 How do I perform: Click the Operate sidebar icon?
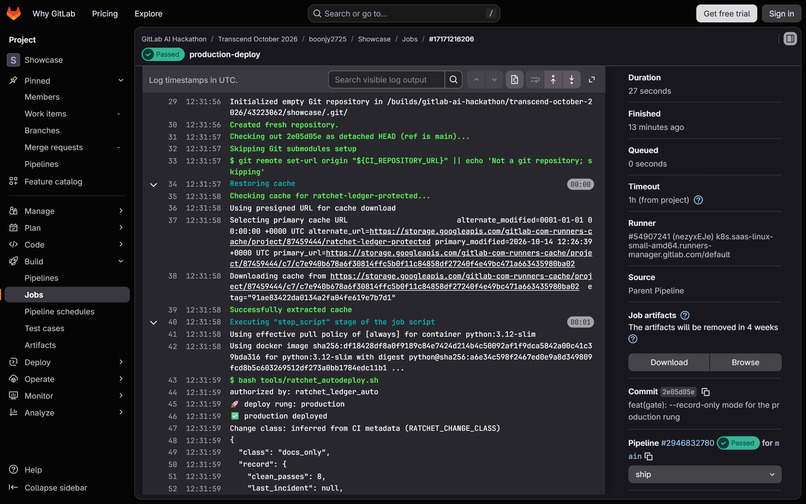(13, 379)
